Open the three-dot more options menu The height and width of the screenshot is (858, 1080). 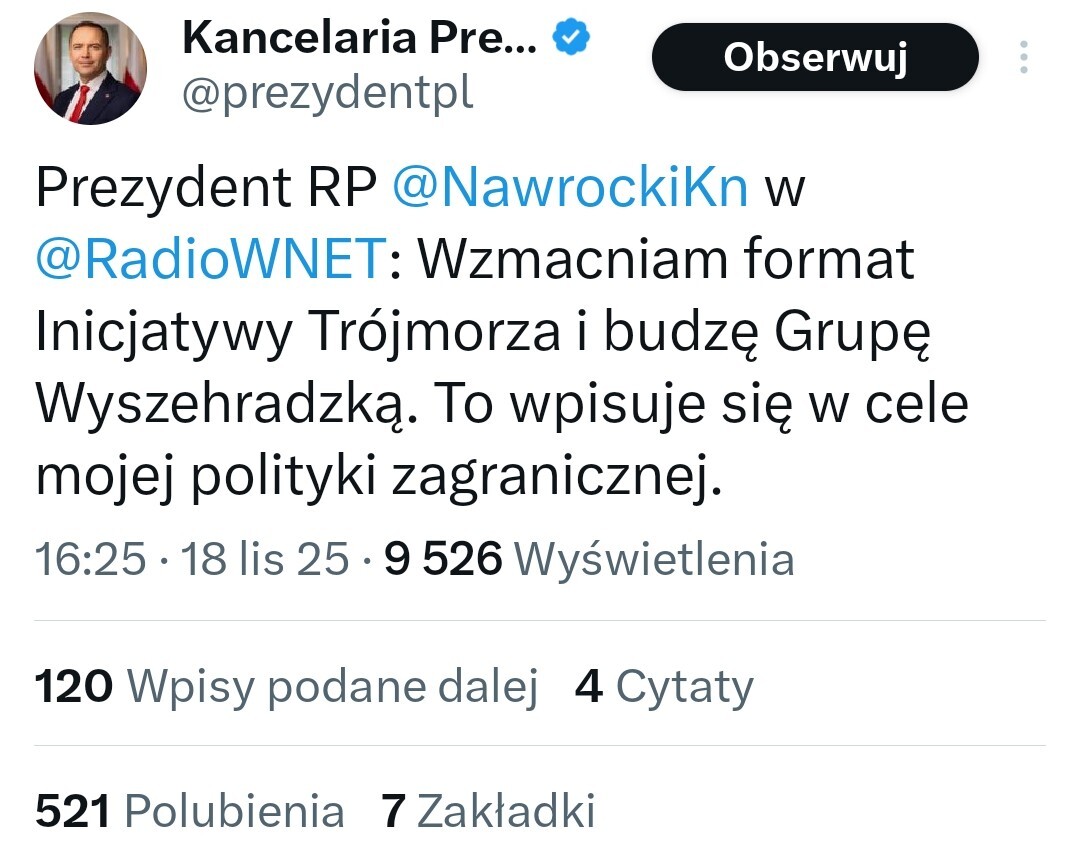(x=1024, y=57)
